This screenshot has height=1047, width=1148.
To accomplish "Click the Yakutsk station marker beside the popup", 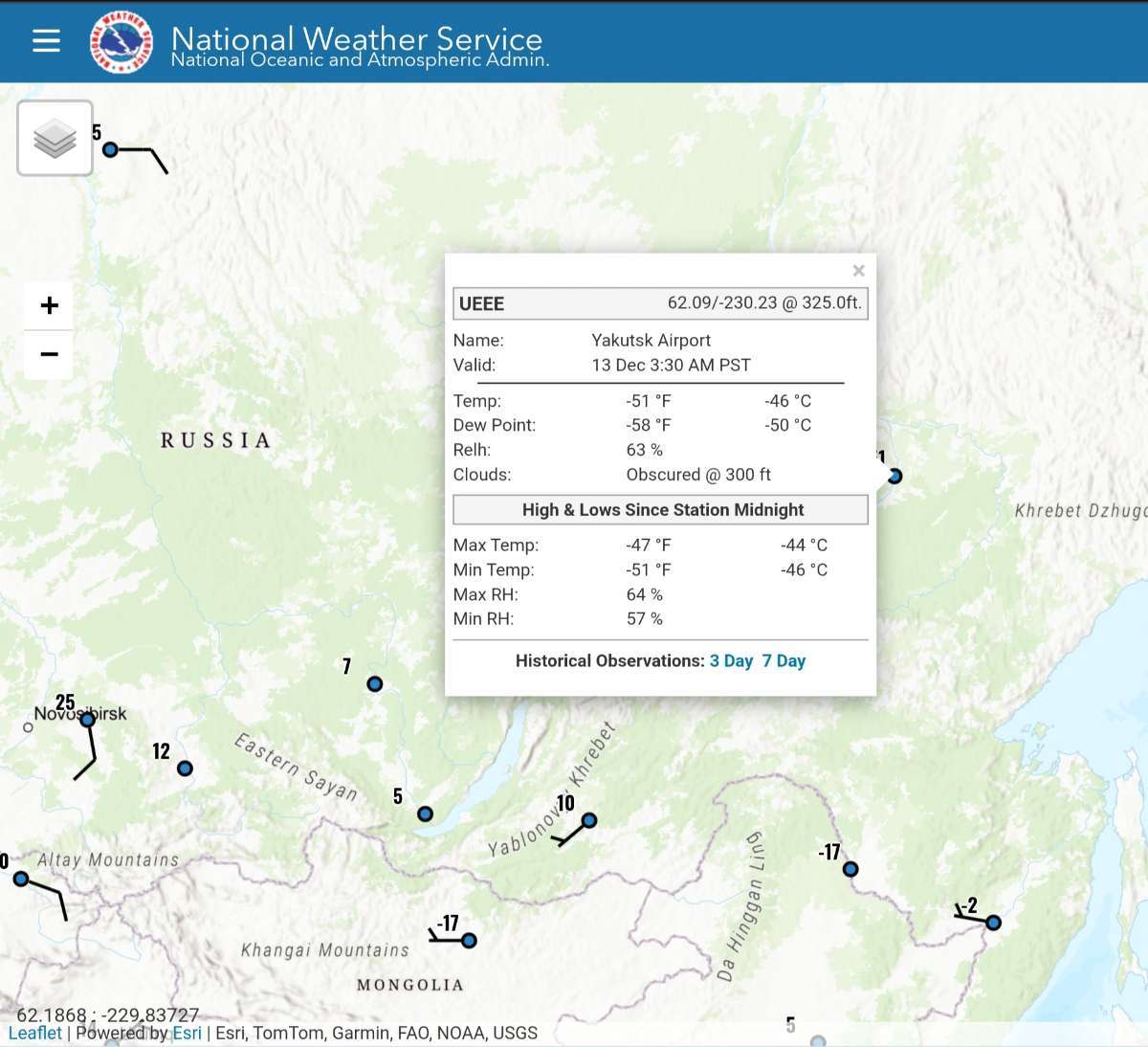I will [x=894, y=476].
